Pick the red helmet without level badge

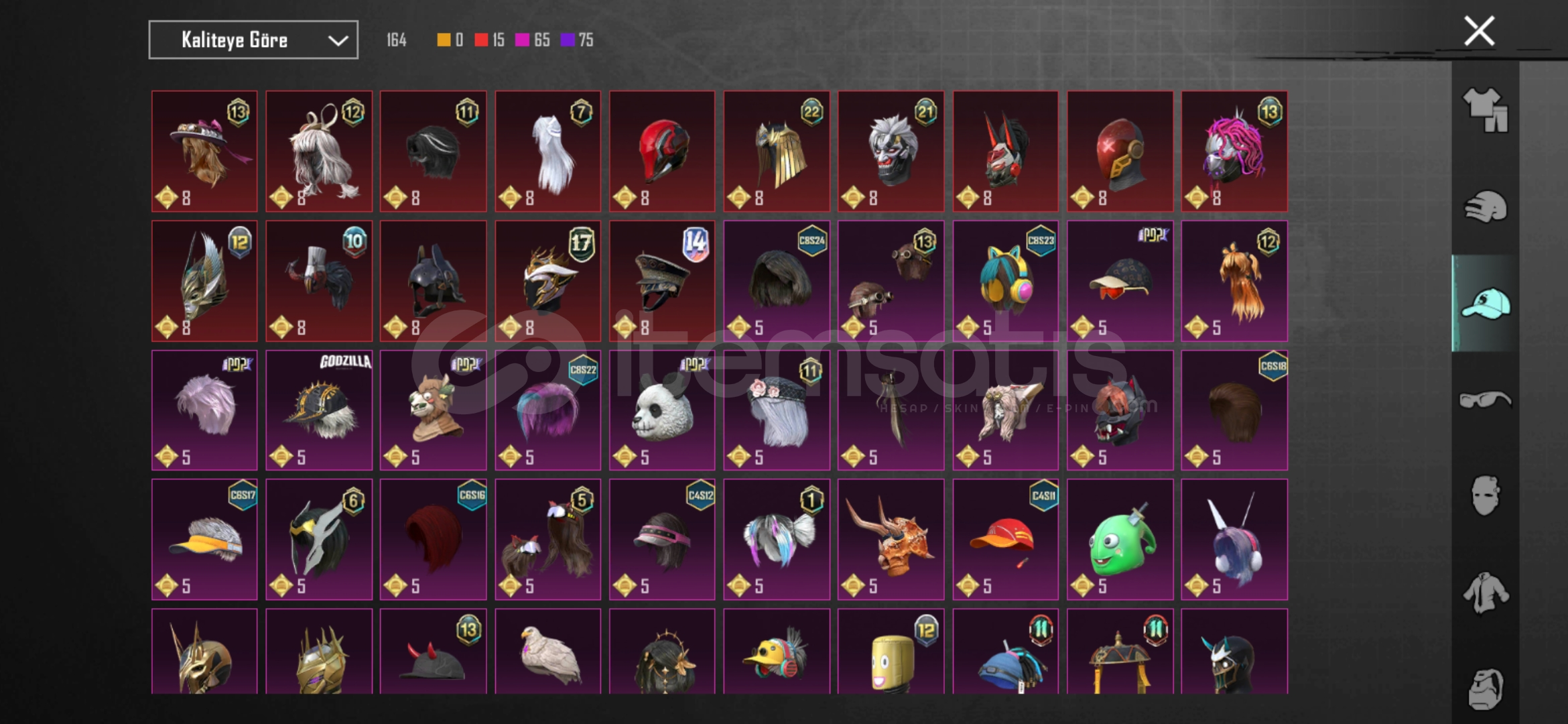coord(662,152)
